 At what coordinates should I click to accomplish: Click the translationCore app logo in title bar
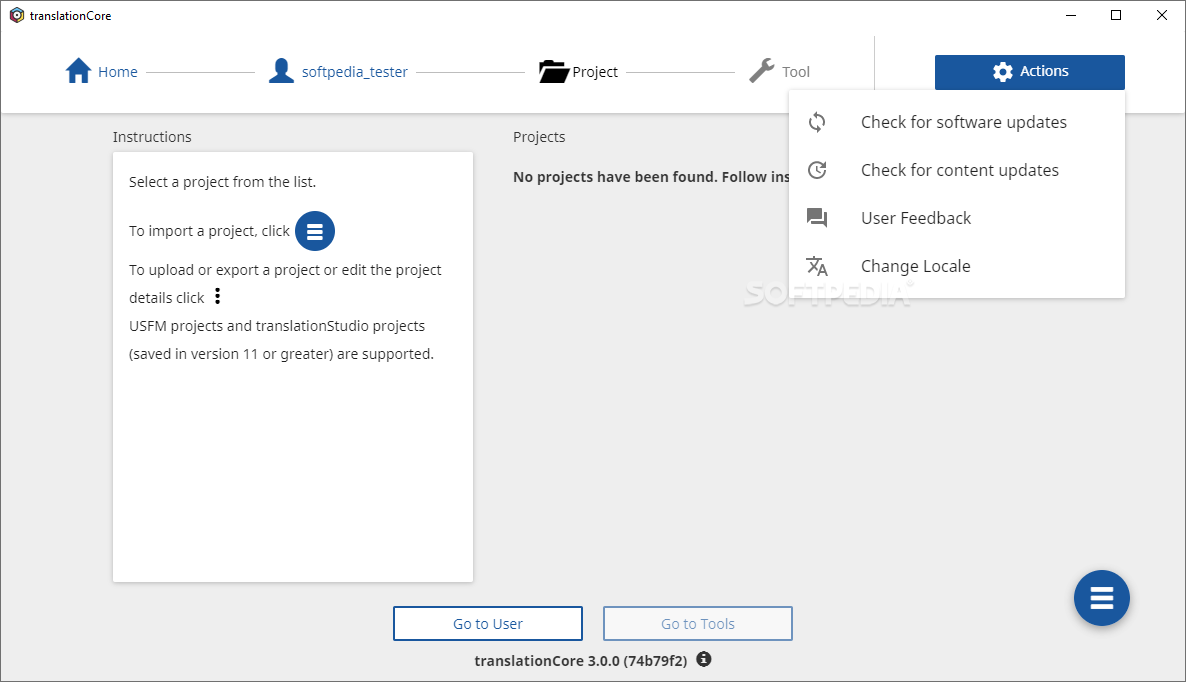[17, 15]
